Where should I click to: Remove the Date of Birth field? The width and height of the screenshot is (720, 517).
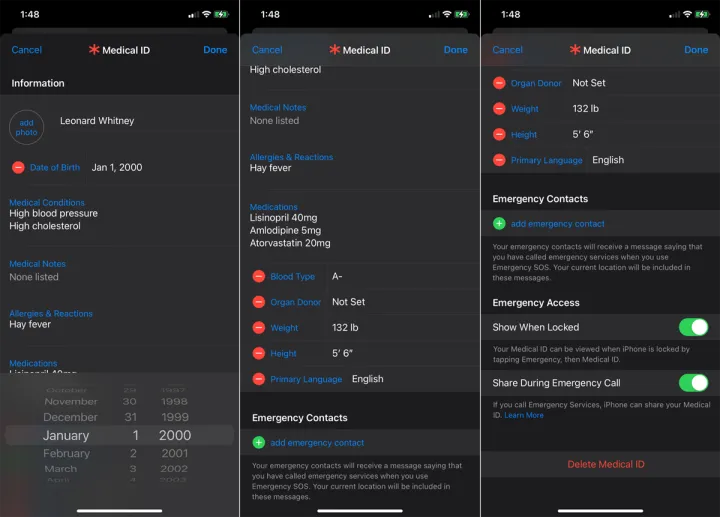pos(18,167)
